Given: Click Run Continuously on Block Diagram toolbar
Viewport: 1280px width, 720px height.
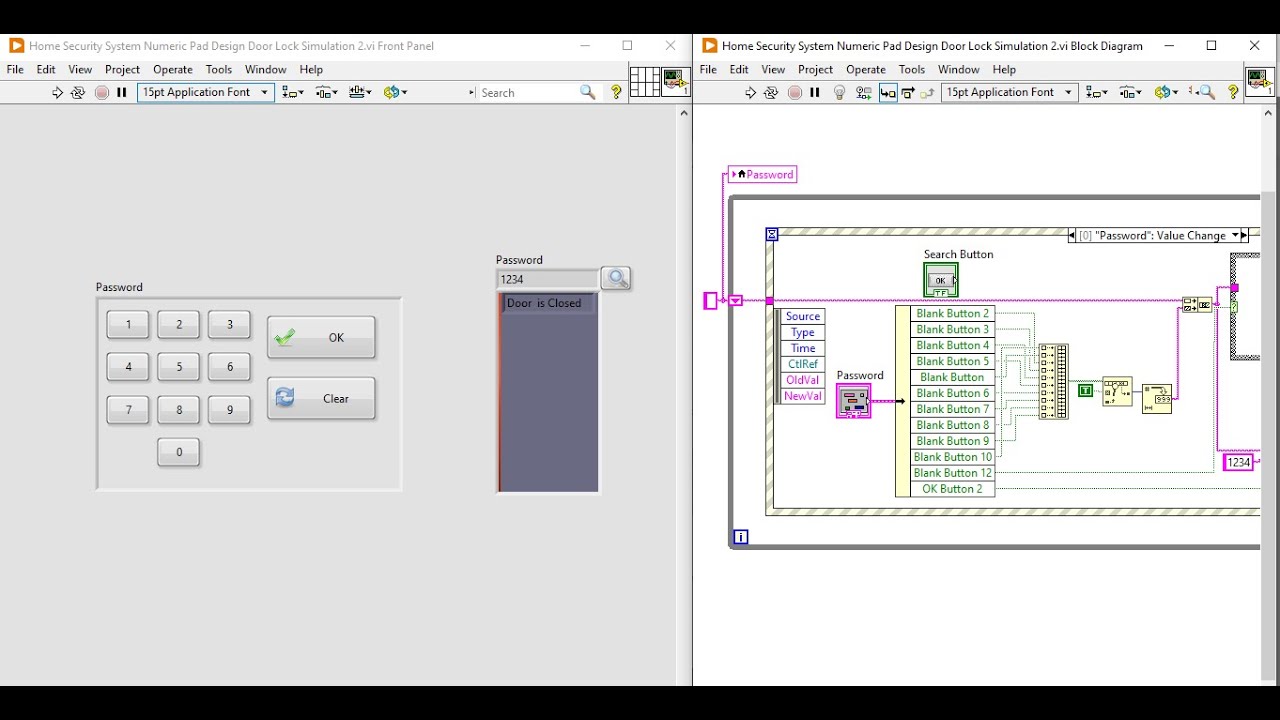Looking at the screenshot, I should coord(771,92).
